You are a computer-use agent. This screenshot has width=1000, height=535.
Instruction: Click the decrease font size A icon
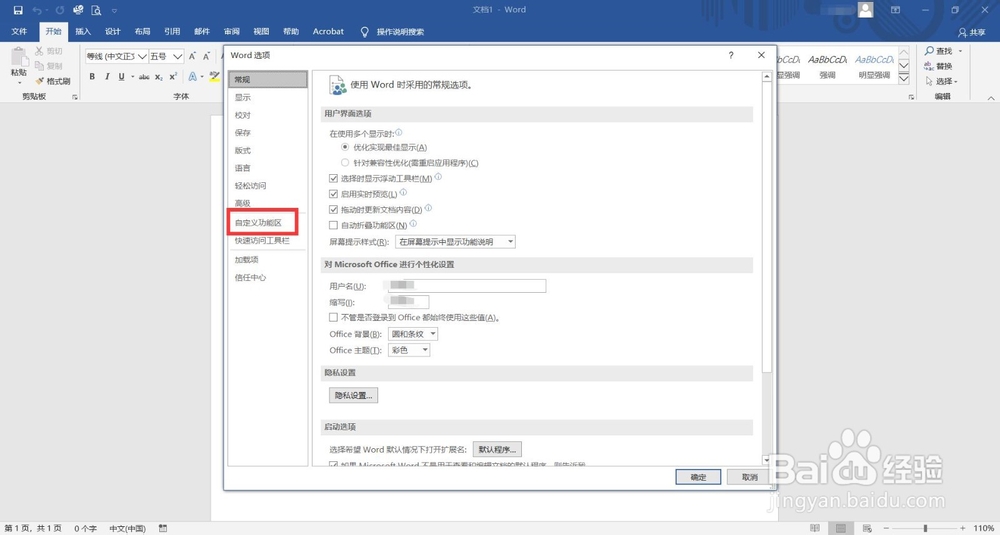click(208, 56)
